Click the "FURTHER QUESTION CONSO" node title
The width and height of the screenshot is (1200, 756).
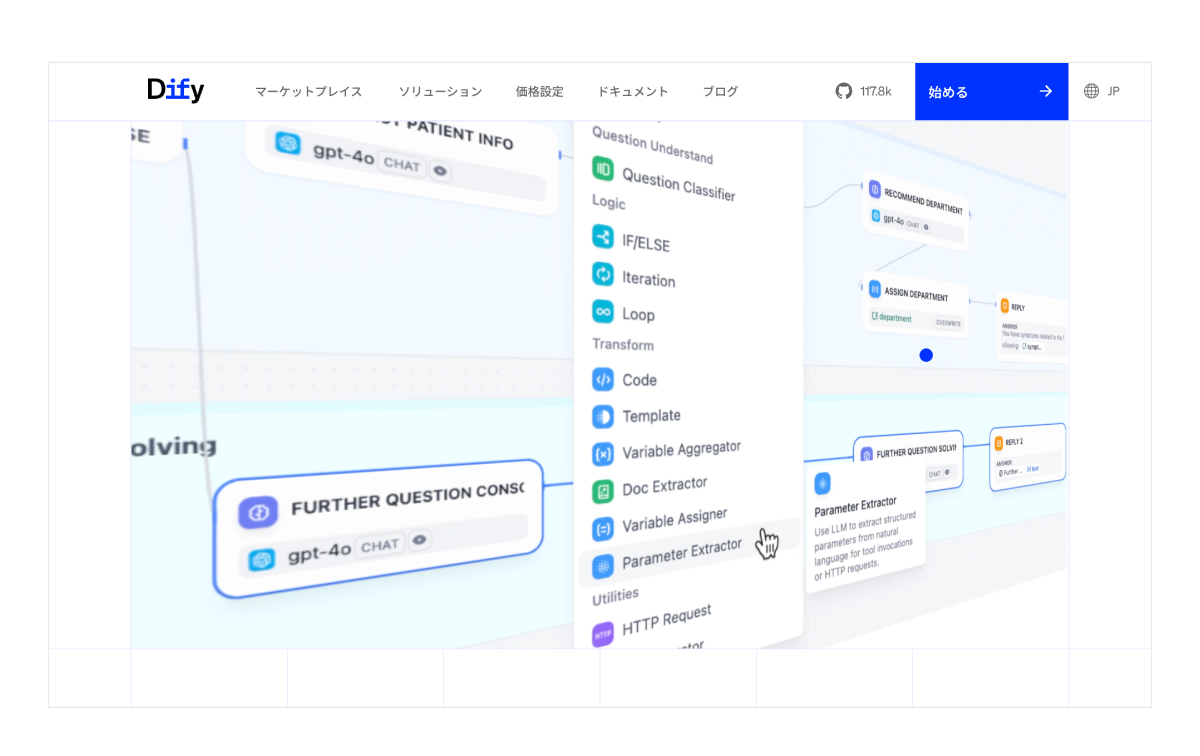[407, 497]
